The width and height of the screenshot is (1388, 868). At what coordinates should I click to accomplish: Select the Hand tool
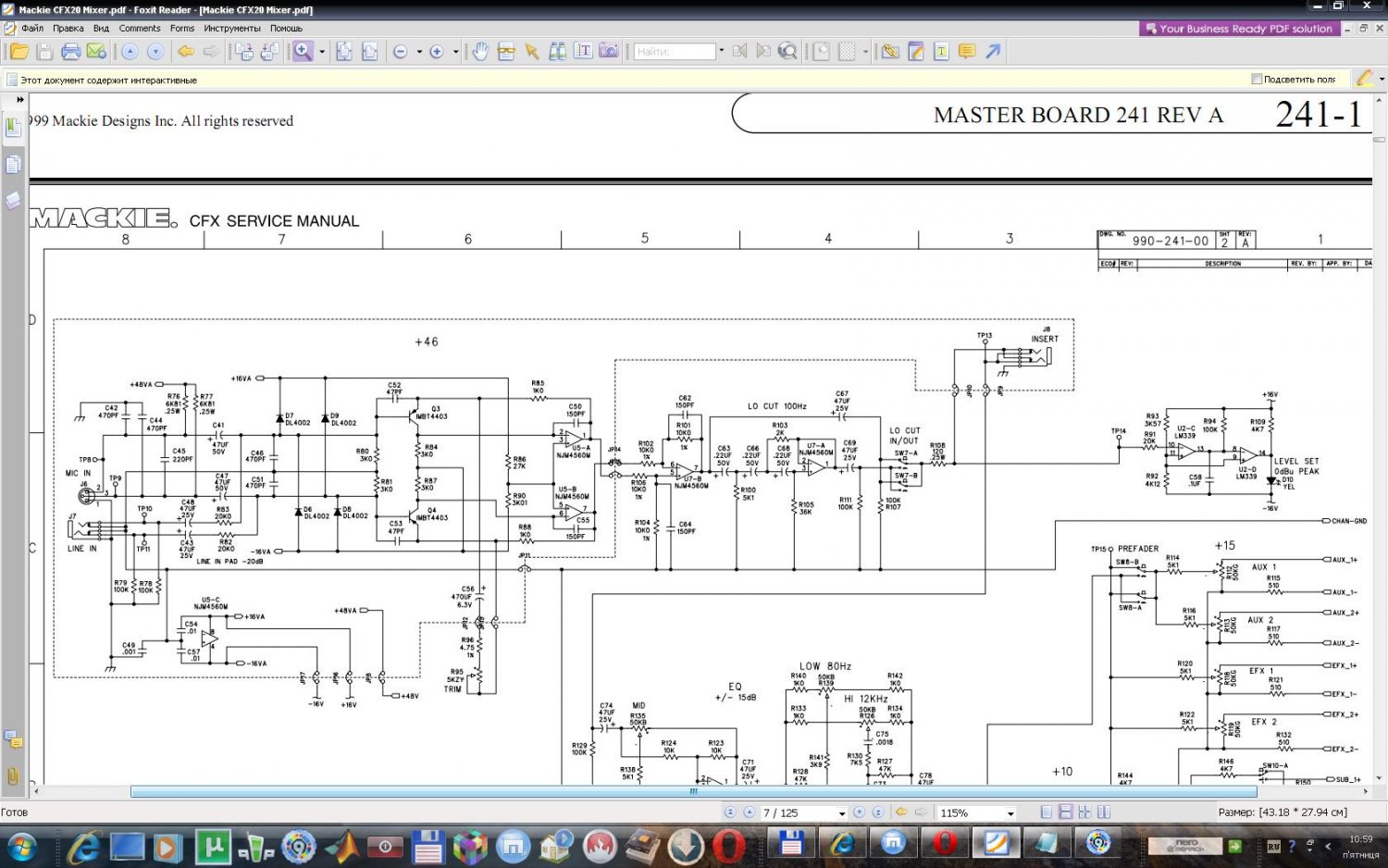(480, 52)
